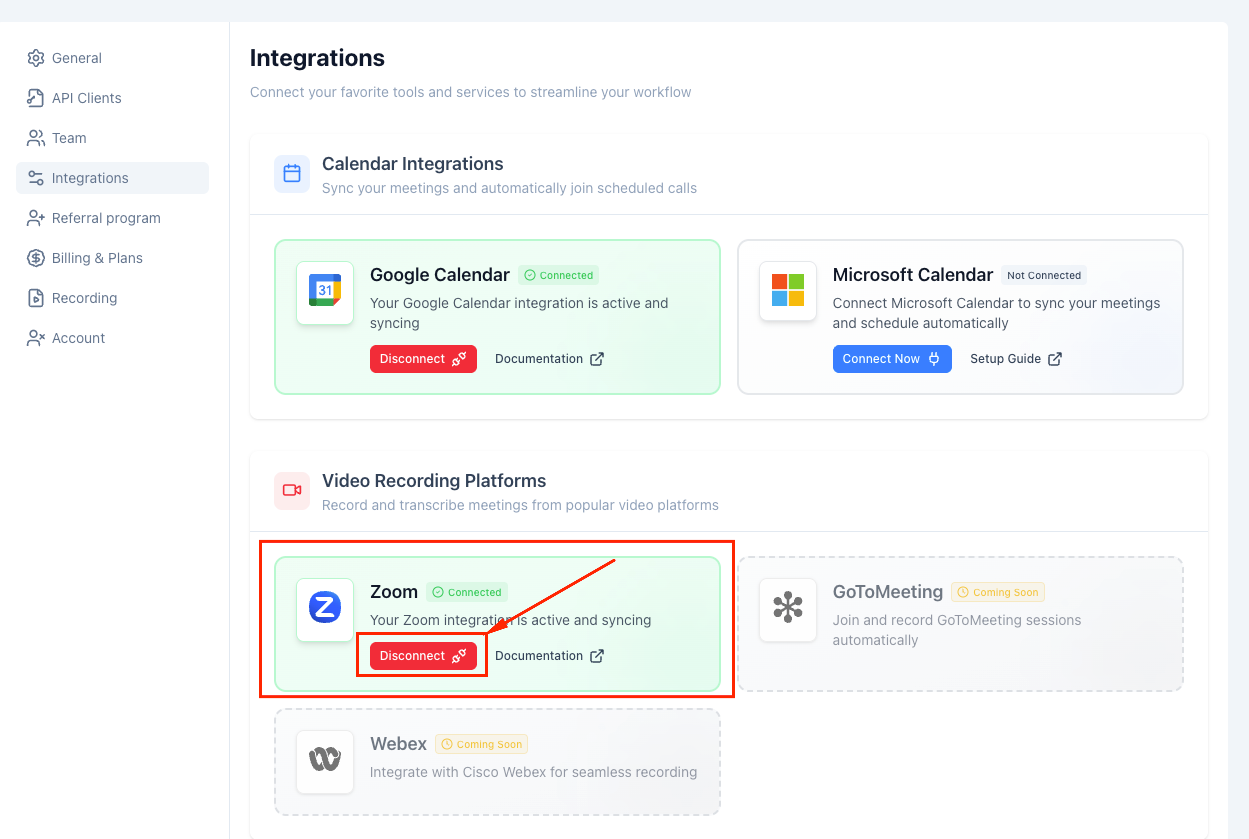Click the Zoom integration logo icon

click(x=324, y=608)
